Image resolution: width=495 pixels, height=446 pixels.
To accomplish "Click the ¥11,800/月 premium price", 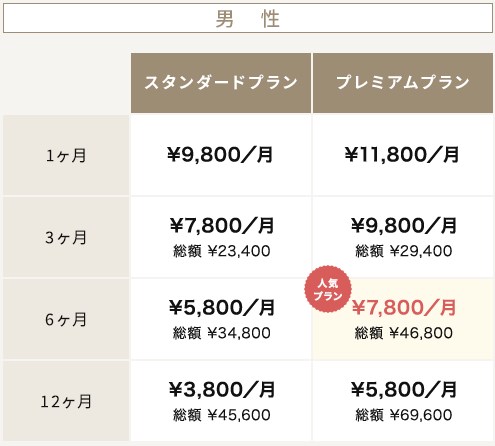I will (x=402, y=155).
